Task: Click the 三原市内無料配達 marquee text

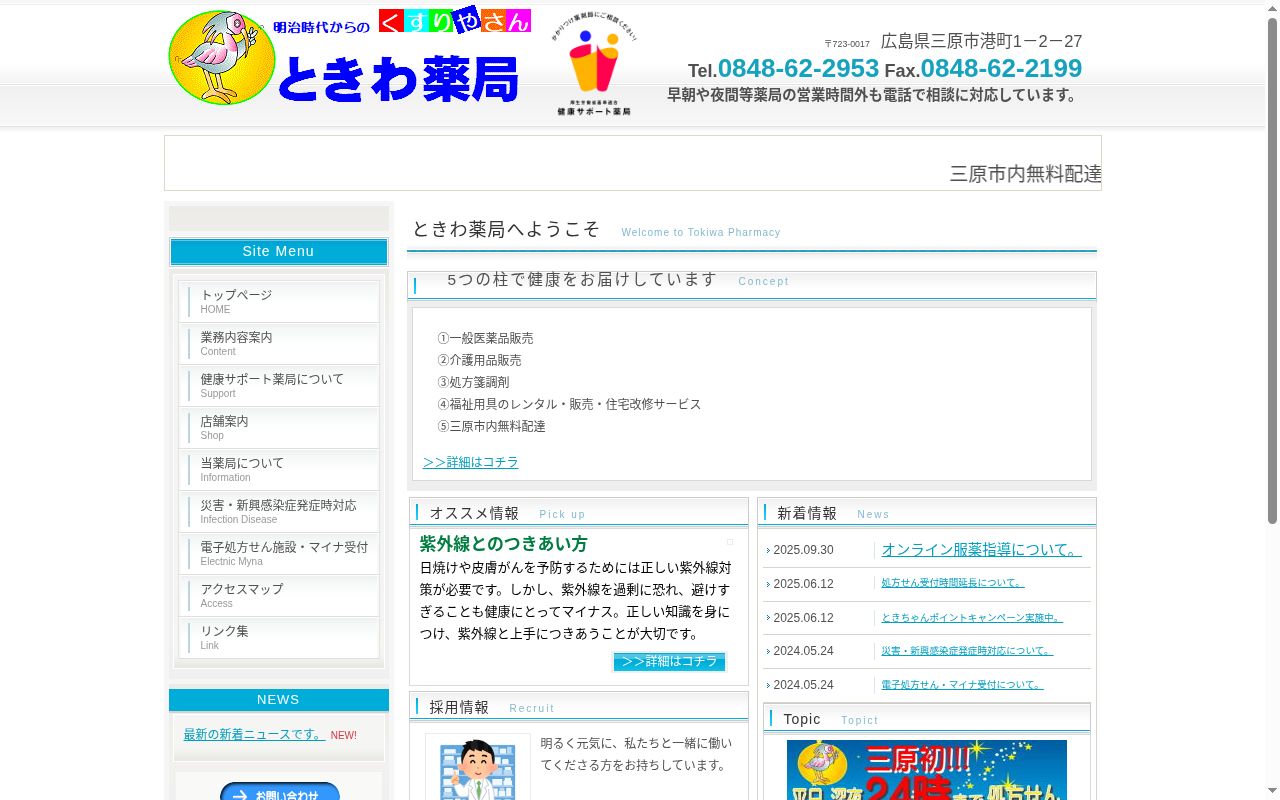Action: (1026, 174)
